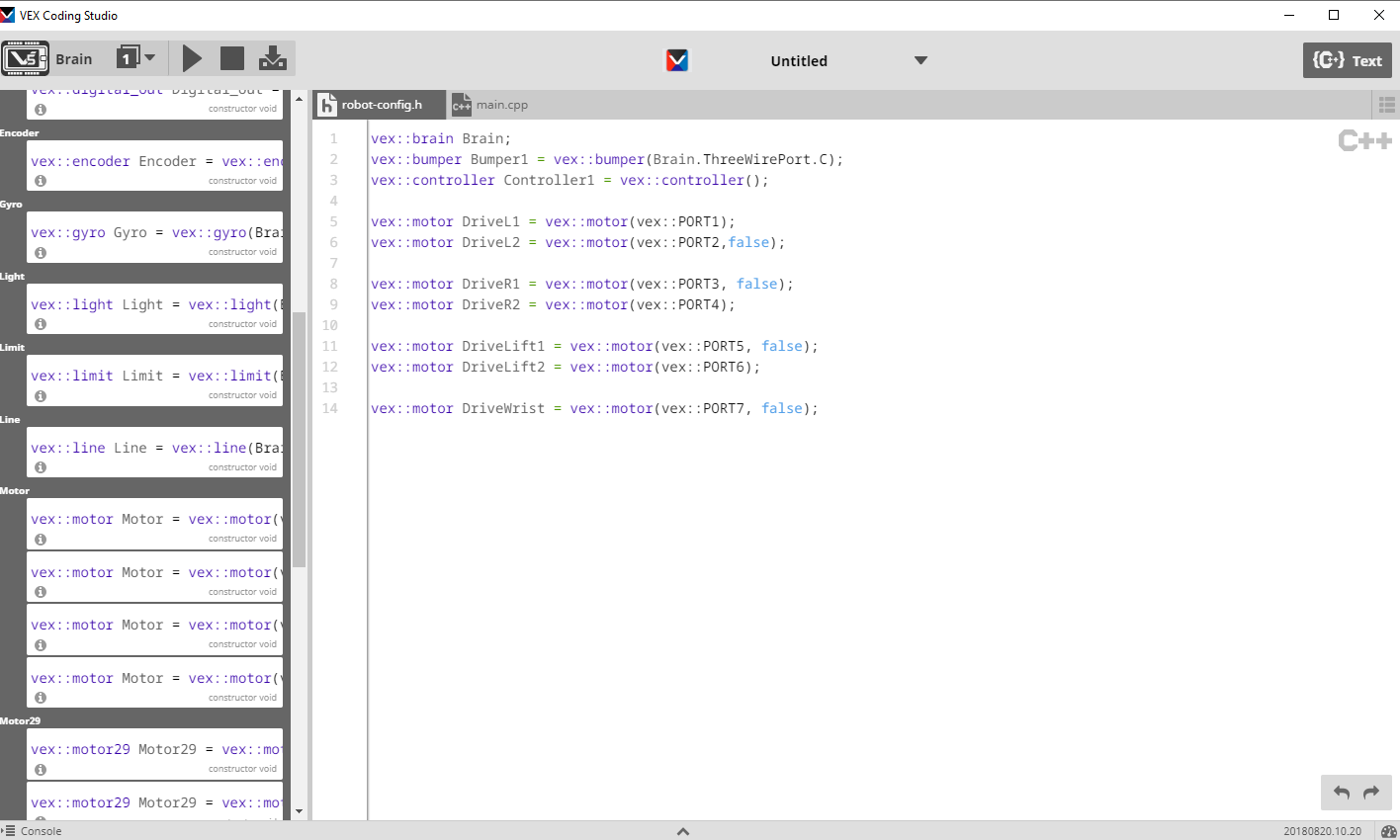The width and height of the screenshot is (1400, 840).
Task: Click line number 10 in the gutter
Action: [329, 326]
